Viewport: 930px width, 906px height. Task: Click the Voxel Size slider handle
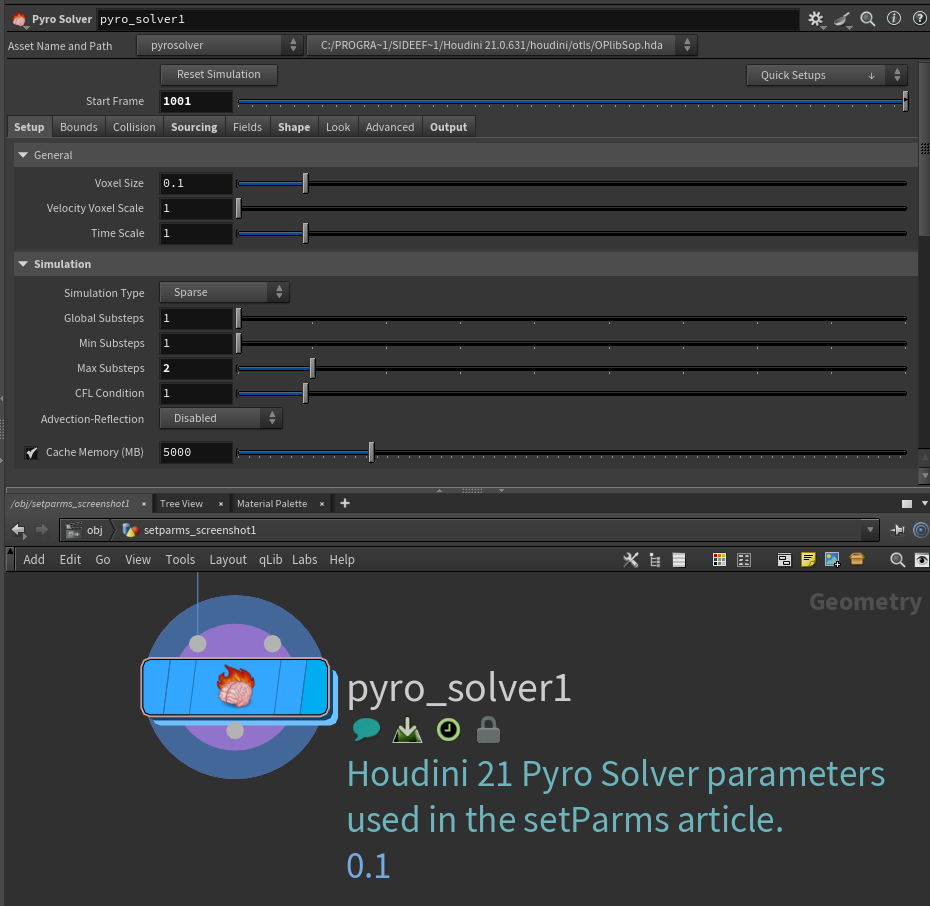(x=305, y=183)
